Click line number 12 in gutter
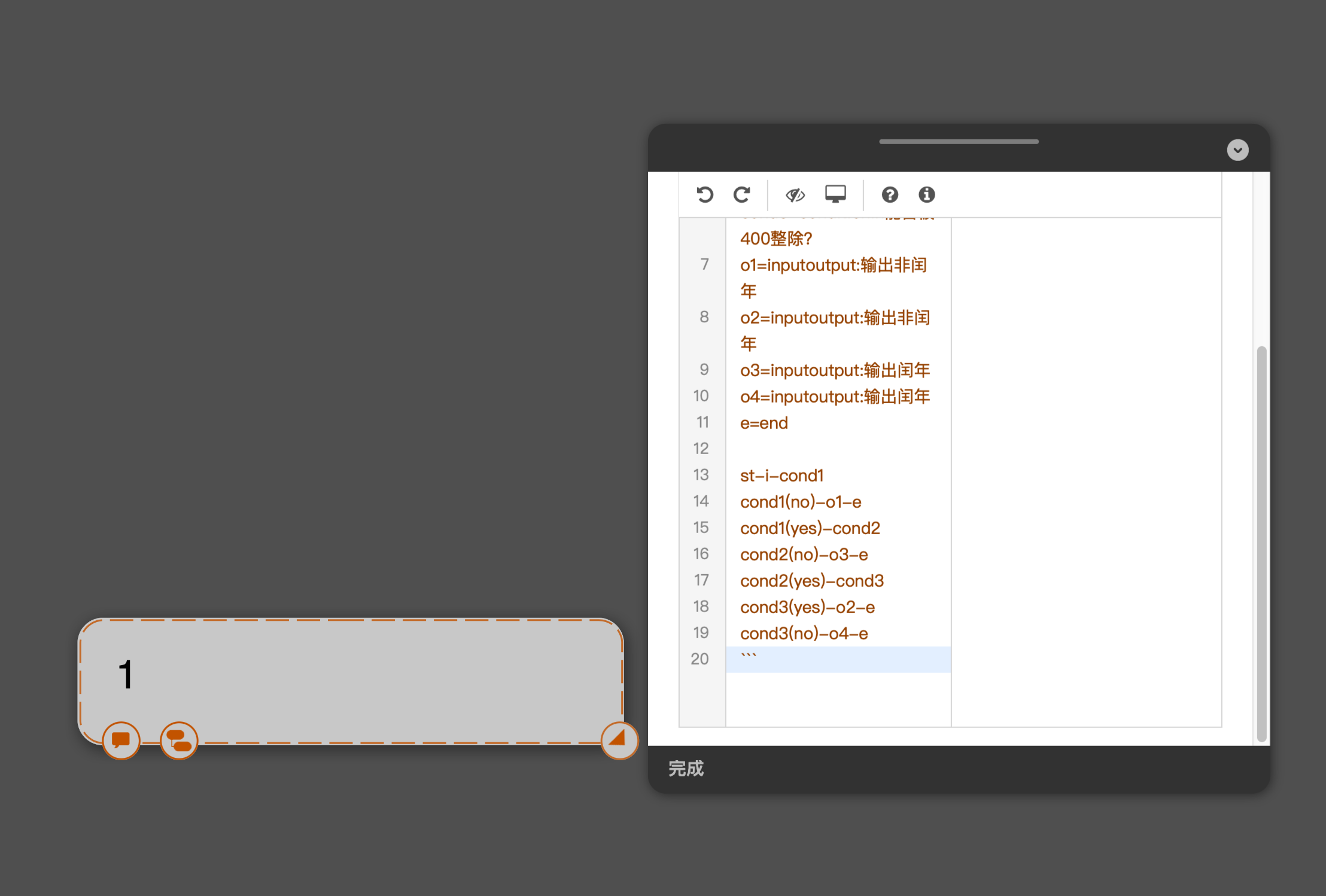 pyautogui.click(x=701, y=449)
